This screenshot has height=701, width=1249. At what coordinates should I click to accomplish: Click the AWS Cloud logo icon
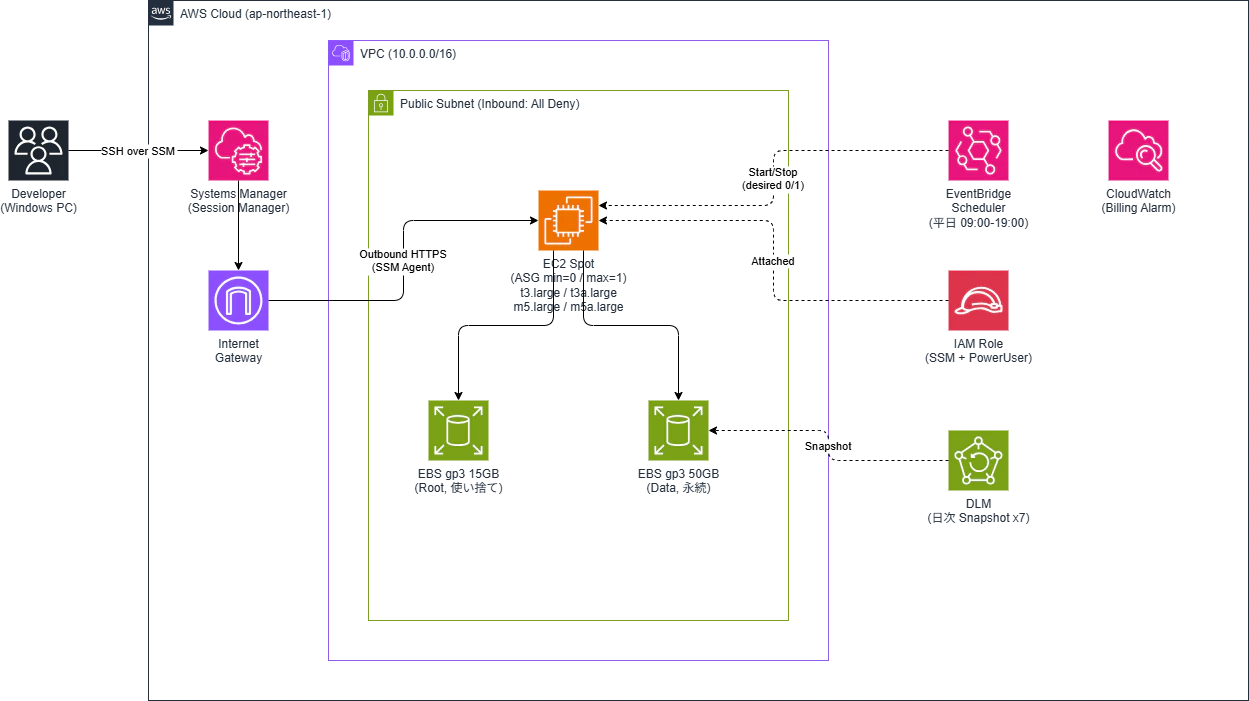coord(161,13)
